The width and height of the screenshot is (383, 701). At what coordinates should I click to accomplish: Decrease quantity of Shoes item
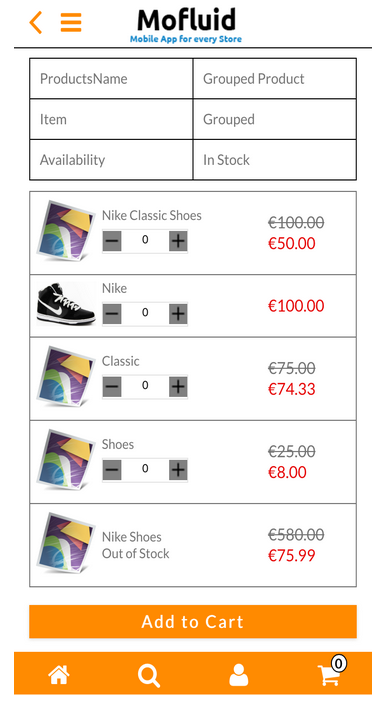[x=112, y=470]
